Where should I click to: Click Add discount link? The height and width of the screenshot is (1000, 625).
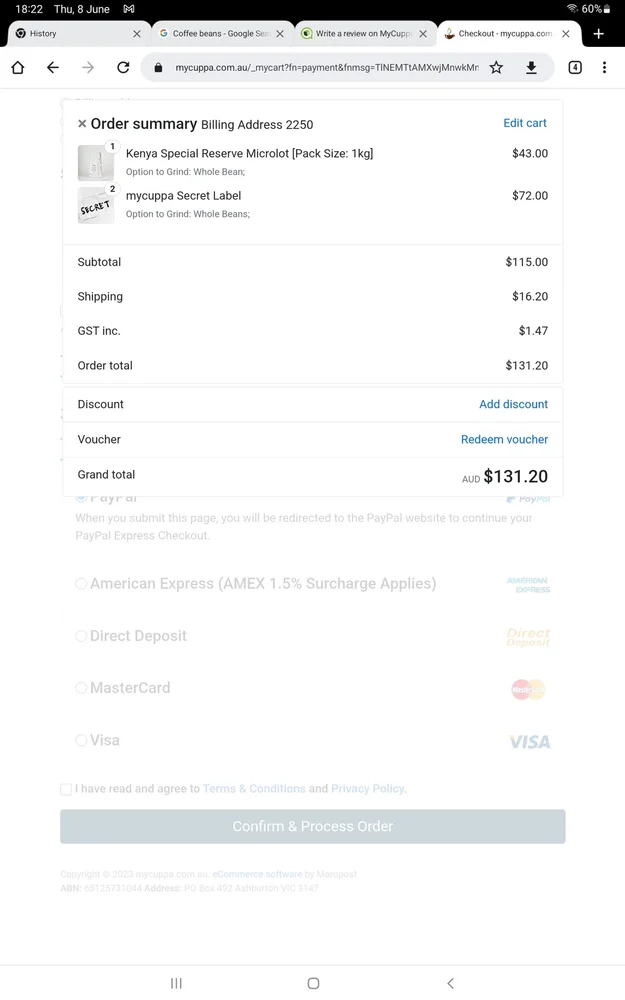click(513, 404)
